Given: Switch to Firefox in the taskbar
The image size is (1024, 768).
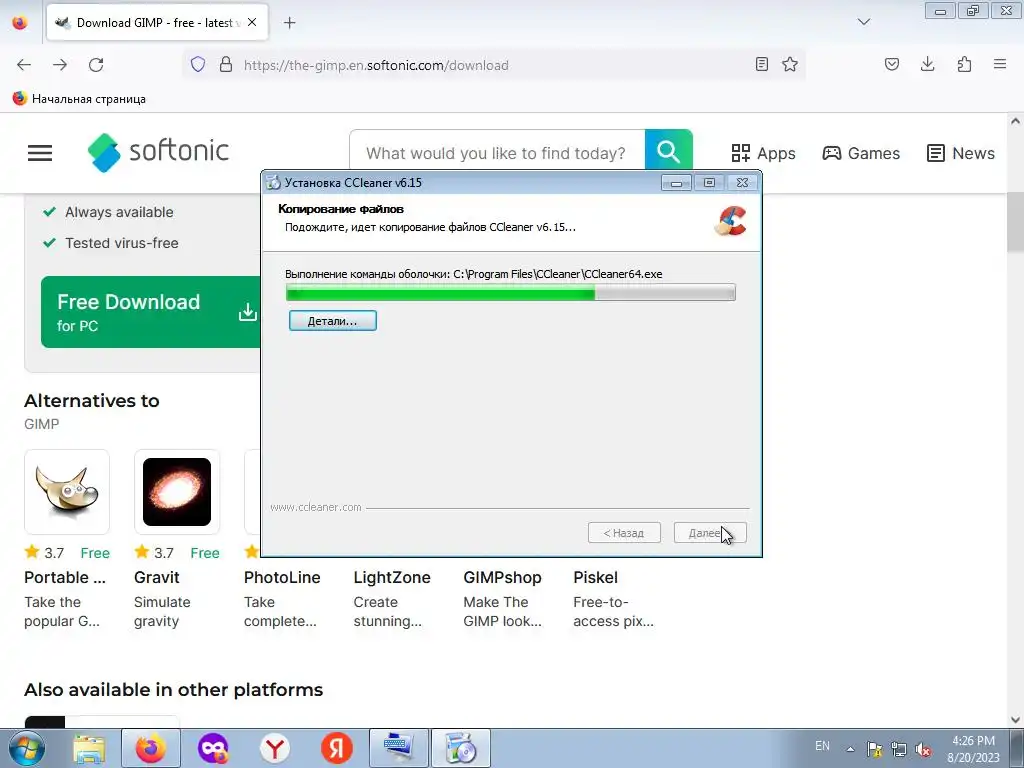Looking at the screenshot, I should [x=150, y=748].
